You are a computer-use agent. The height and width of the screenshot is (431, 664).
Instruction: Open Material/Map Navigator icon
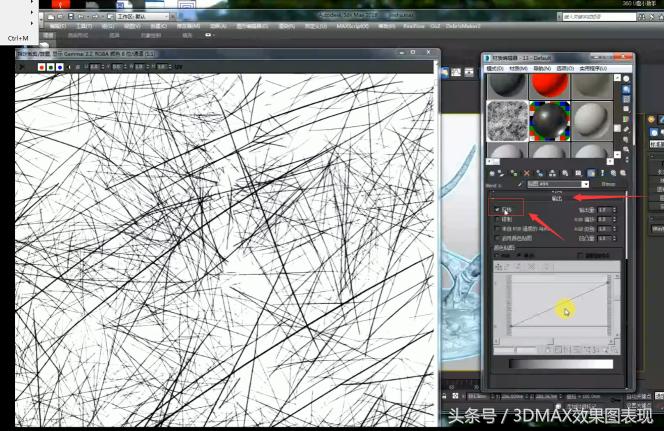click(626, 158)
